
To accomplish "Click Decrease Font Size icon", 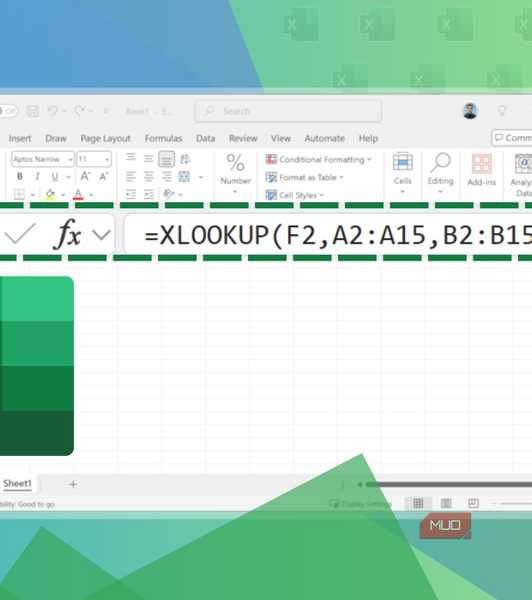I will [x=103, y=176].
